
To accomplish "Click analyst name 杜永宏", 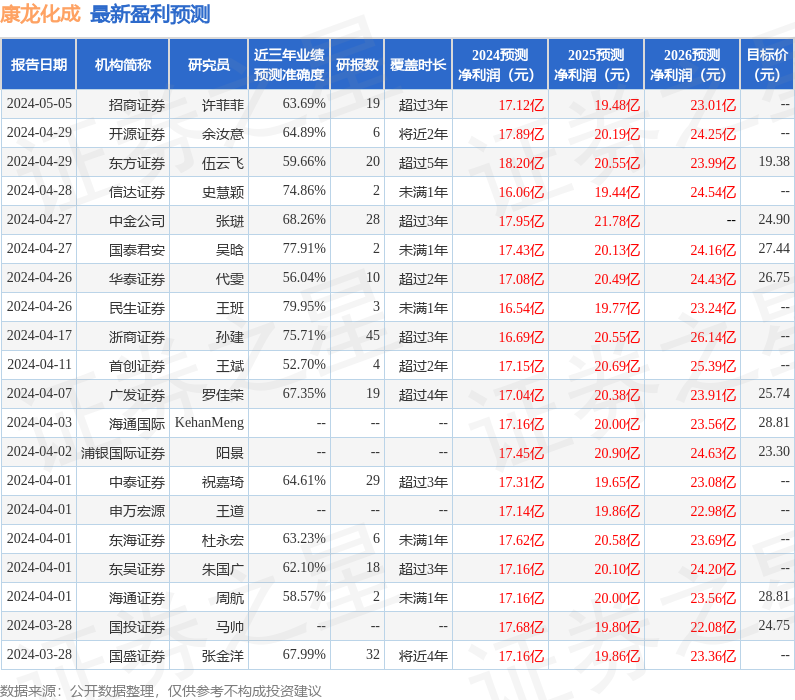I will [x=223, y=539].
